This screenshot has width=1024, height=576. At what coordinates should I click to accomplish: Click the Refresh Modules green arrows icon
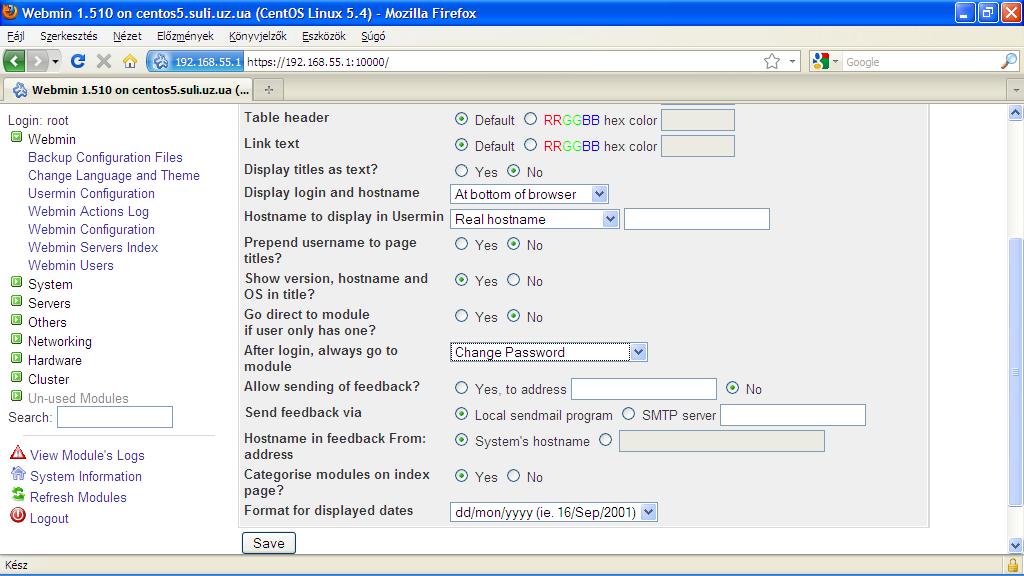pos(17,495)
